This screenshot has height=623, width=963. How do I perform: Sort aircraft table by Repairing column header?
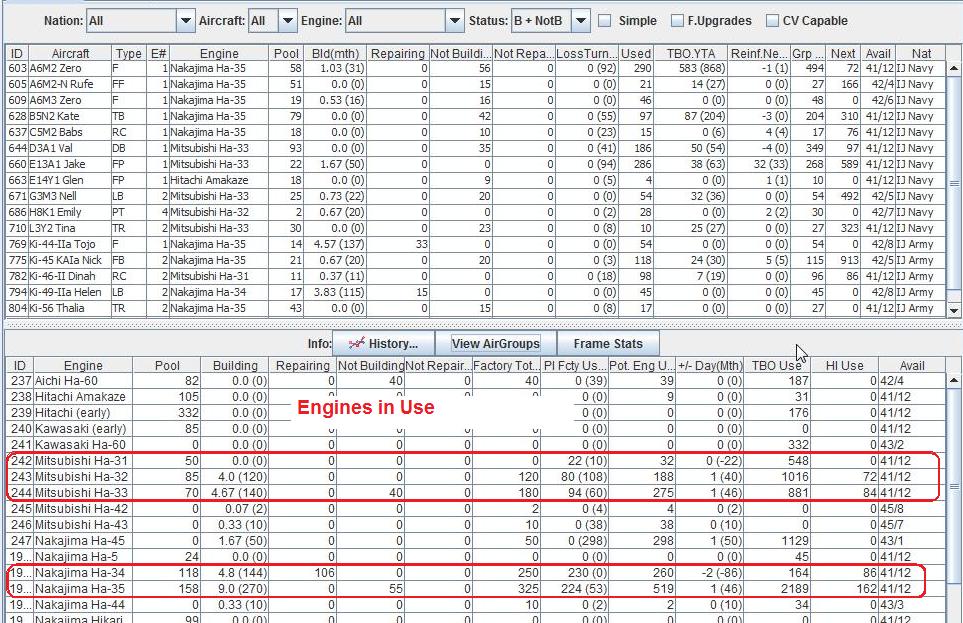pos(398,53)
